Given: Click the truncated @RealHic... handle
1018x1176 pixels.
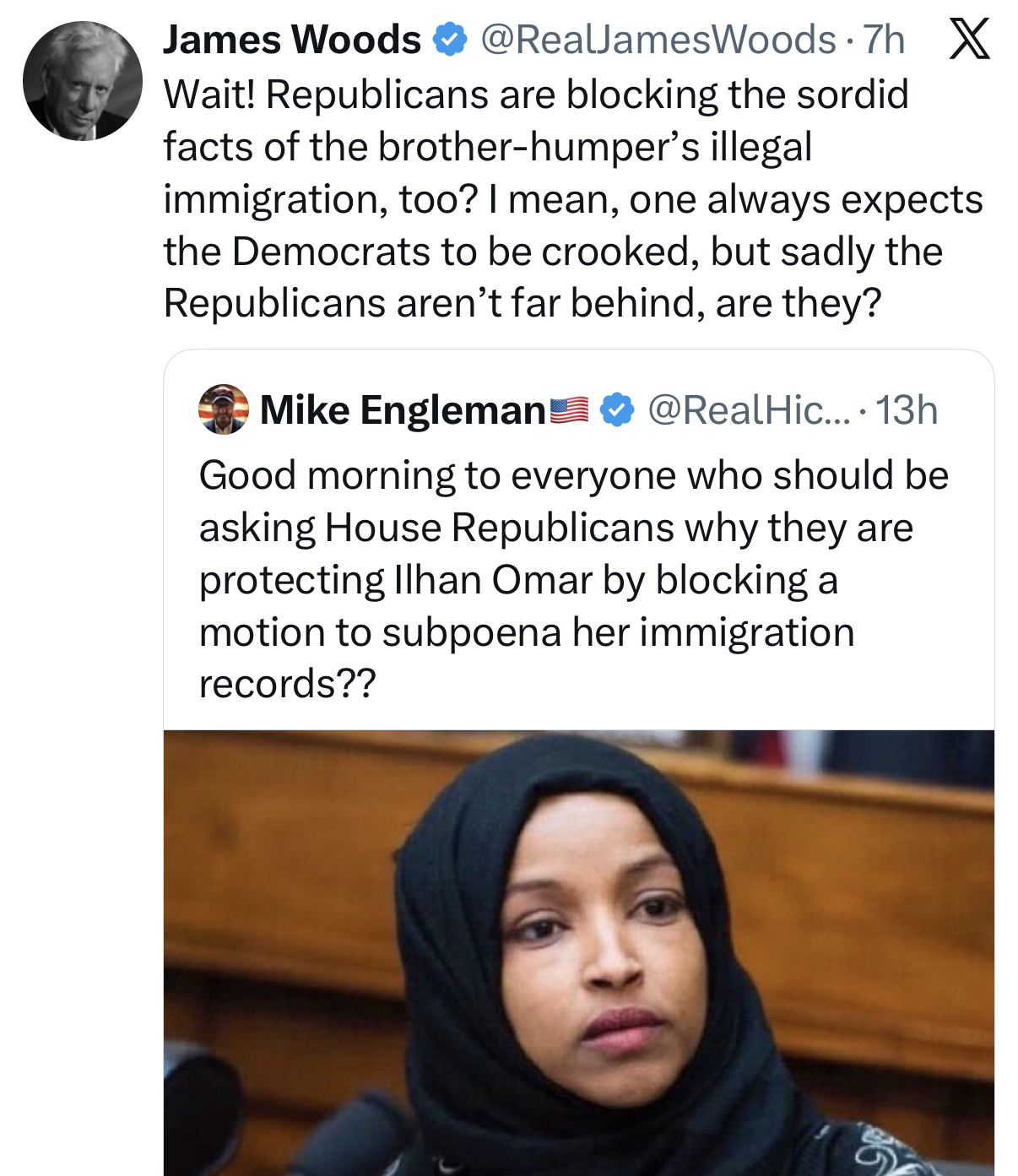Looking at the screenshot, I should tap(749, 410).
